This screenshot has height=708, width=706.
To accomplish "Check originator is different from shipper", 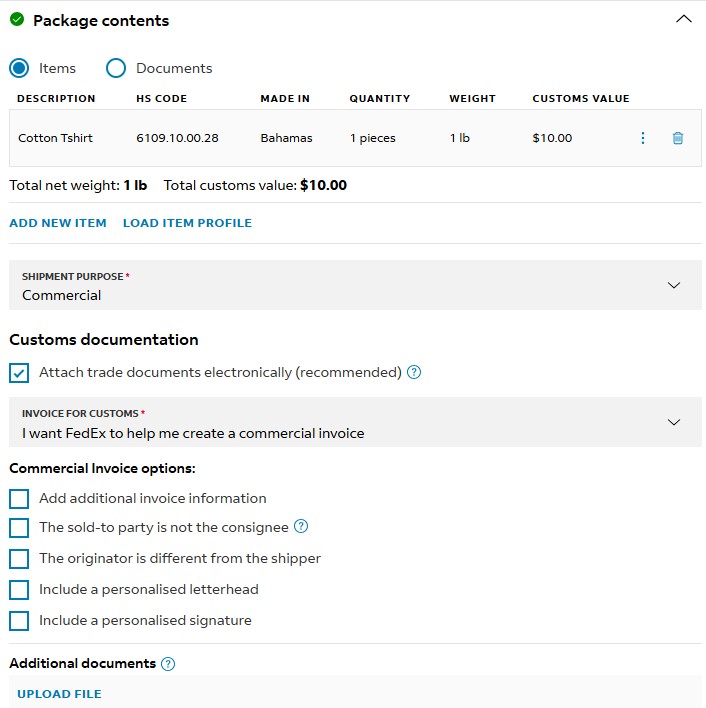I will [x=19, y=558].
